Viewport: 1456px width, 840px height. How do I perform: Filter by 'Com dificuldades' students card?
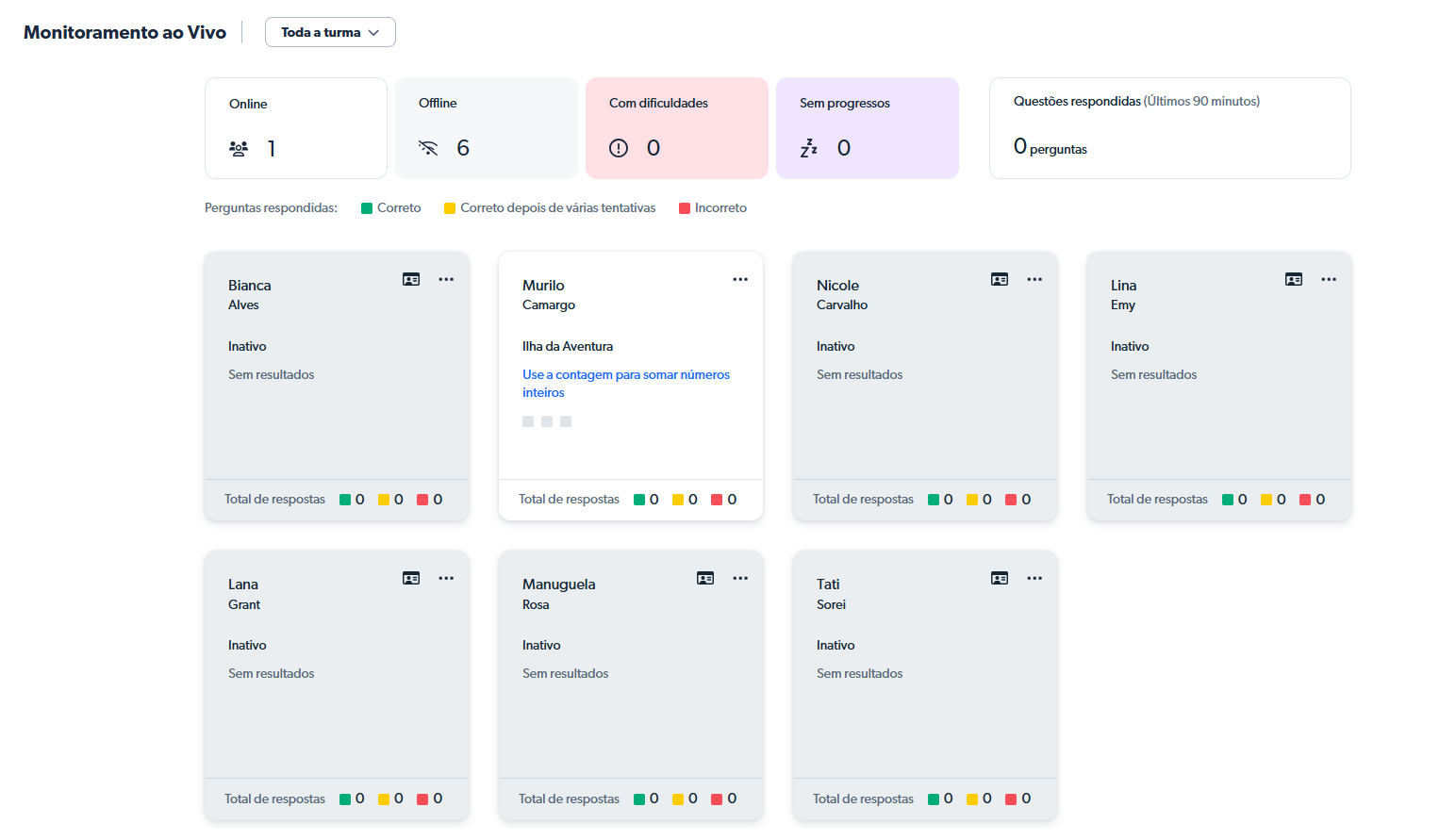tap(677, 128)
